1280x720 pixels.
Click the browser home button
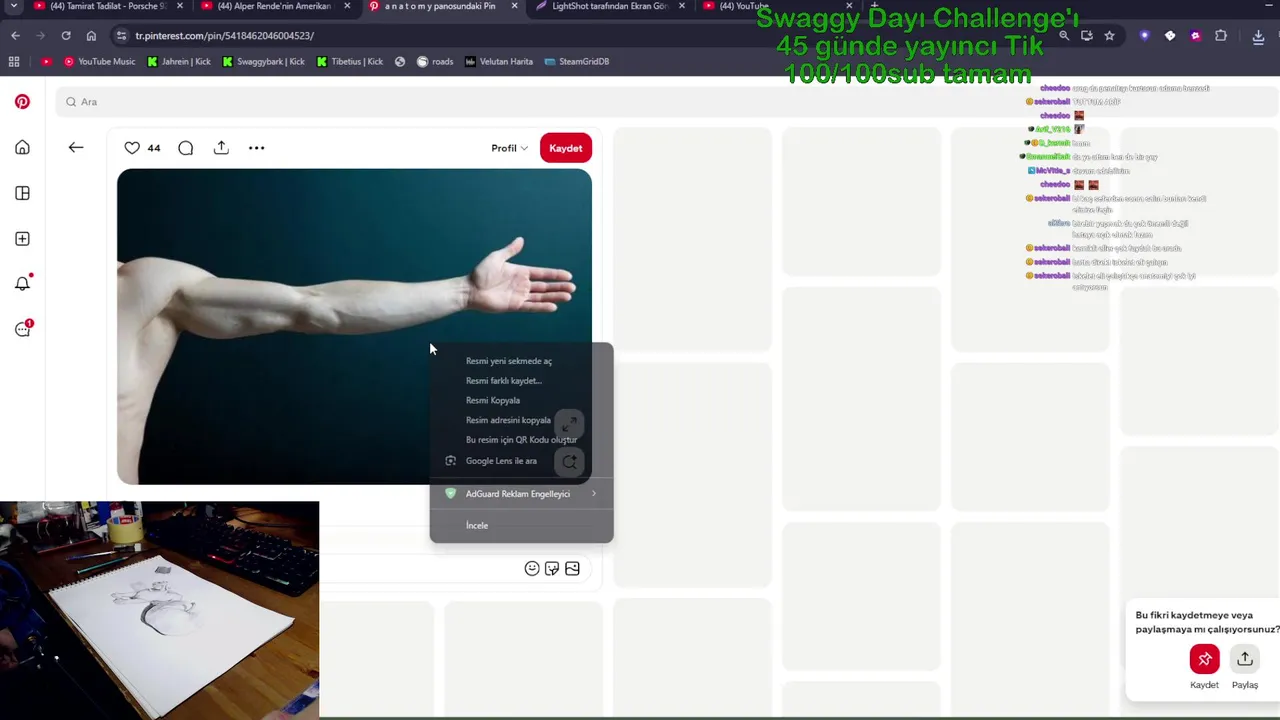91,36
